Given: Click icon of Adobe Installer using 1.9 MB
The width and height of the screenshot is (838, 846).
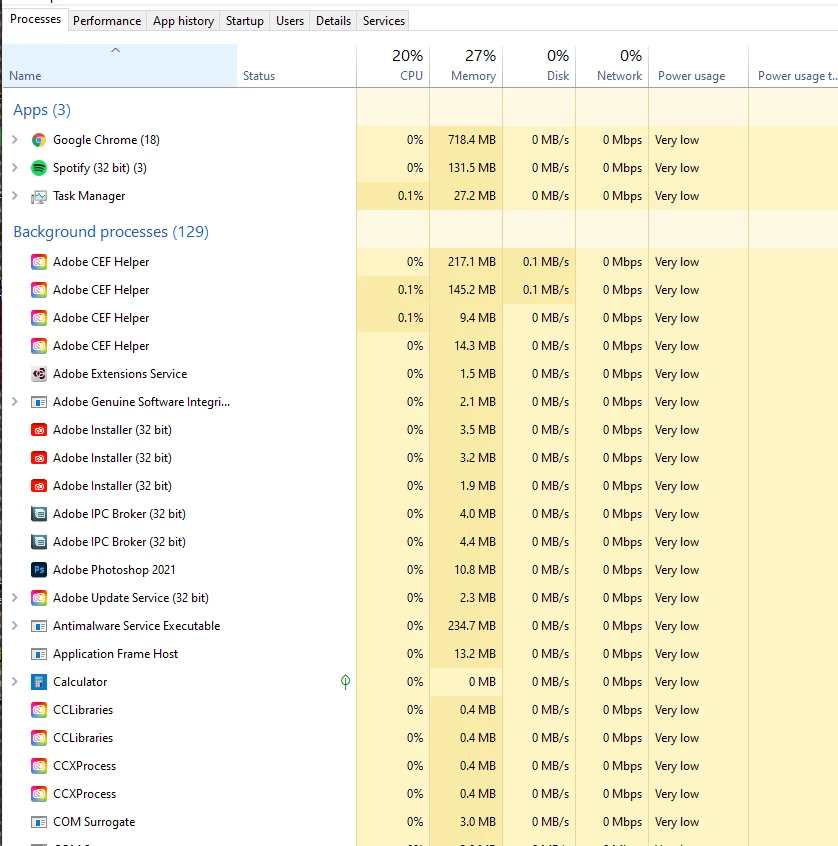Looking at the screenshot, I should [39, 486].
